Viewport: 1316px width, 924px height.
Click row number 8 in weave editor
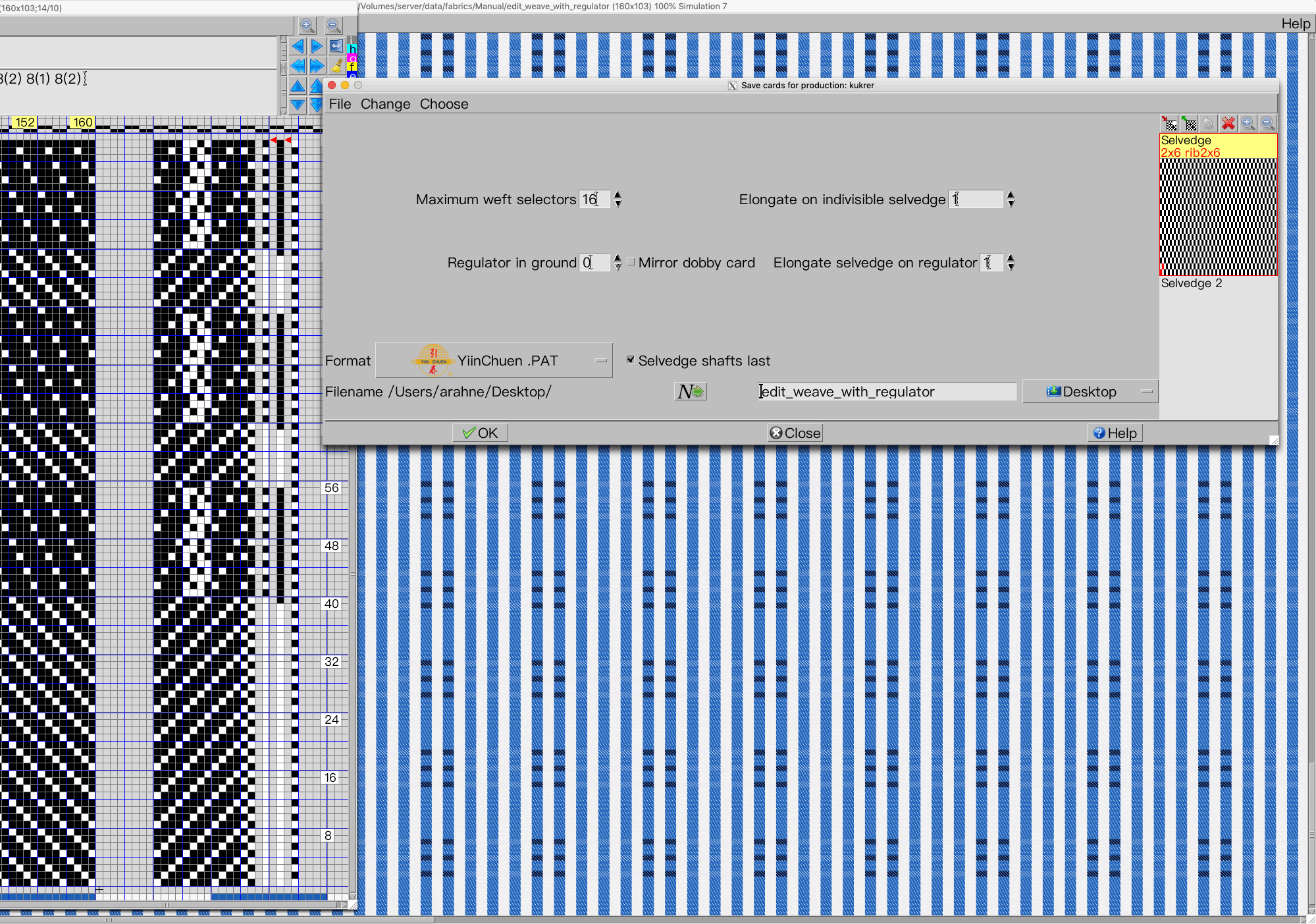(x=328, y=836)
